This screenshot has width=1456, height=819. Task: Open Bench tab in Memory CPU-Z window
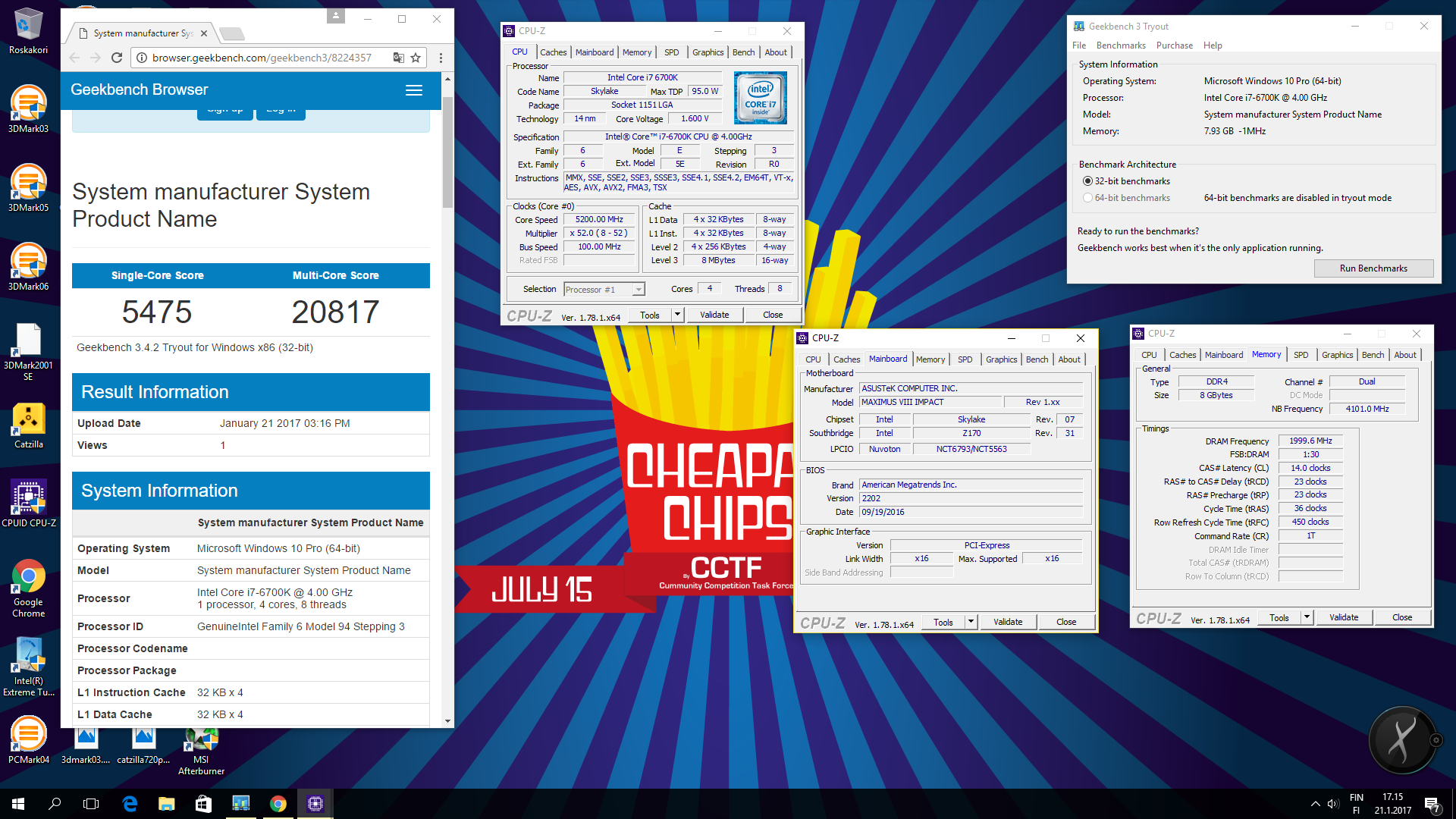[1373, 355]
